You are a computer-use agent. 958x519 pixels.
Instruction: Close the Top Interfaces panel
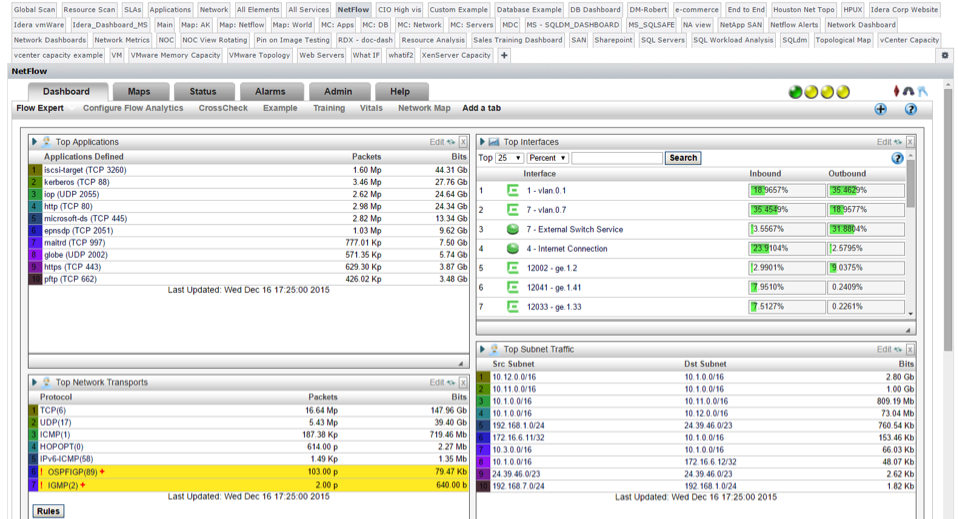click(x=910, y=142)
